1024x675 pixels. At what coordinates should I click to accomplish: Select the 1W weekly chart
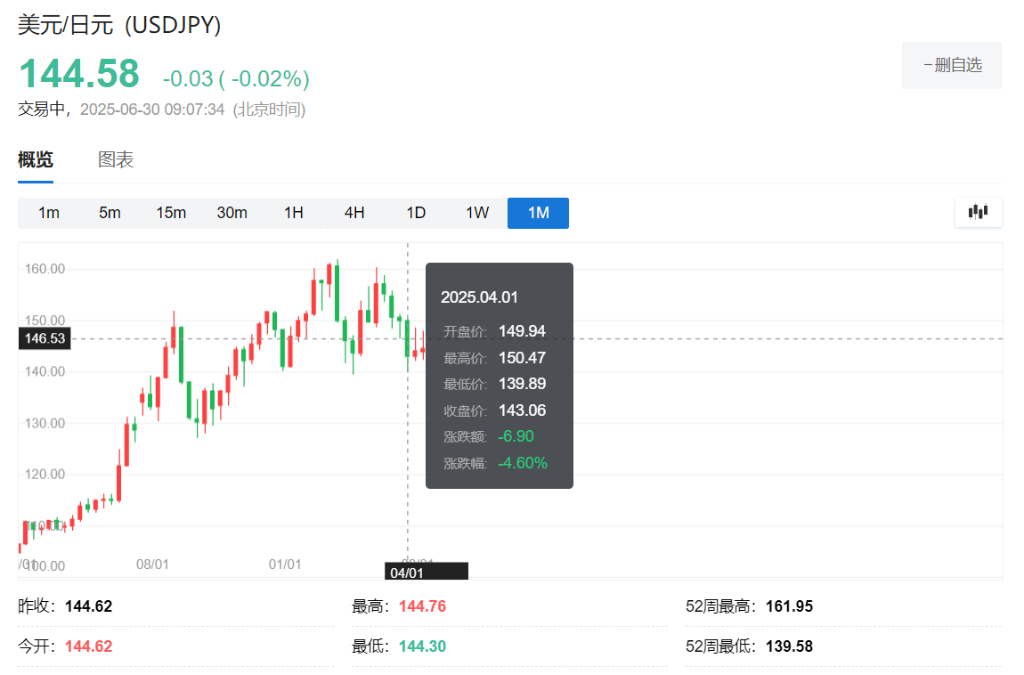click(x=477, y=213)
